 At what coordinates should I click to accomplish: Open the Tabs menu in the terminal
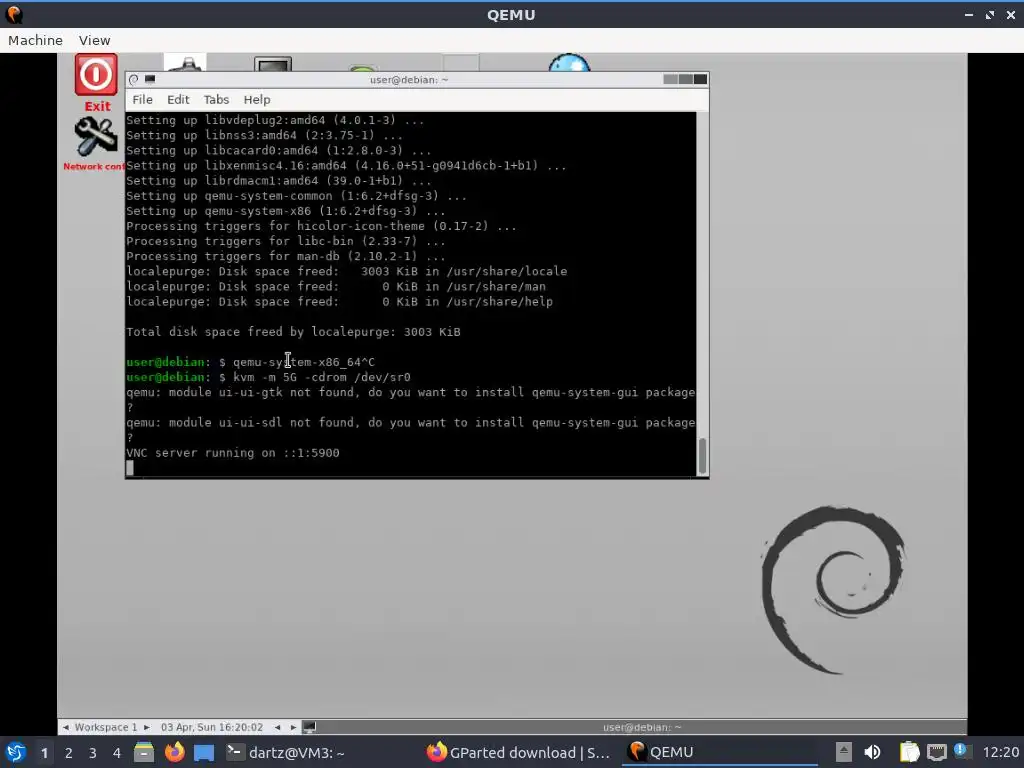(x=216, y=99)
